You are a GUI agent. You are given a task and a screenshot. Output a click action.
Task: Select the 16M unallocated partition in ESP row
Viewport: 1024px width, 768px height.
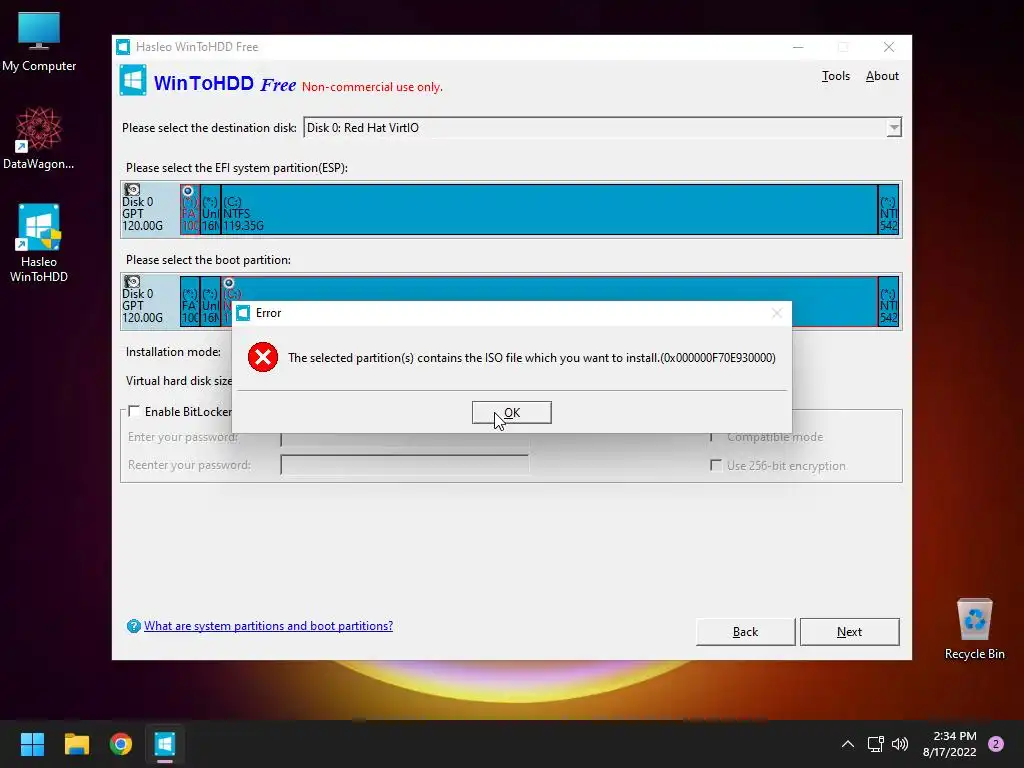pyautogui.click(x=210, y=209)
